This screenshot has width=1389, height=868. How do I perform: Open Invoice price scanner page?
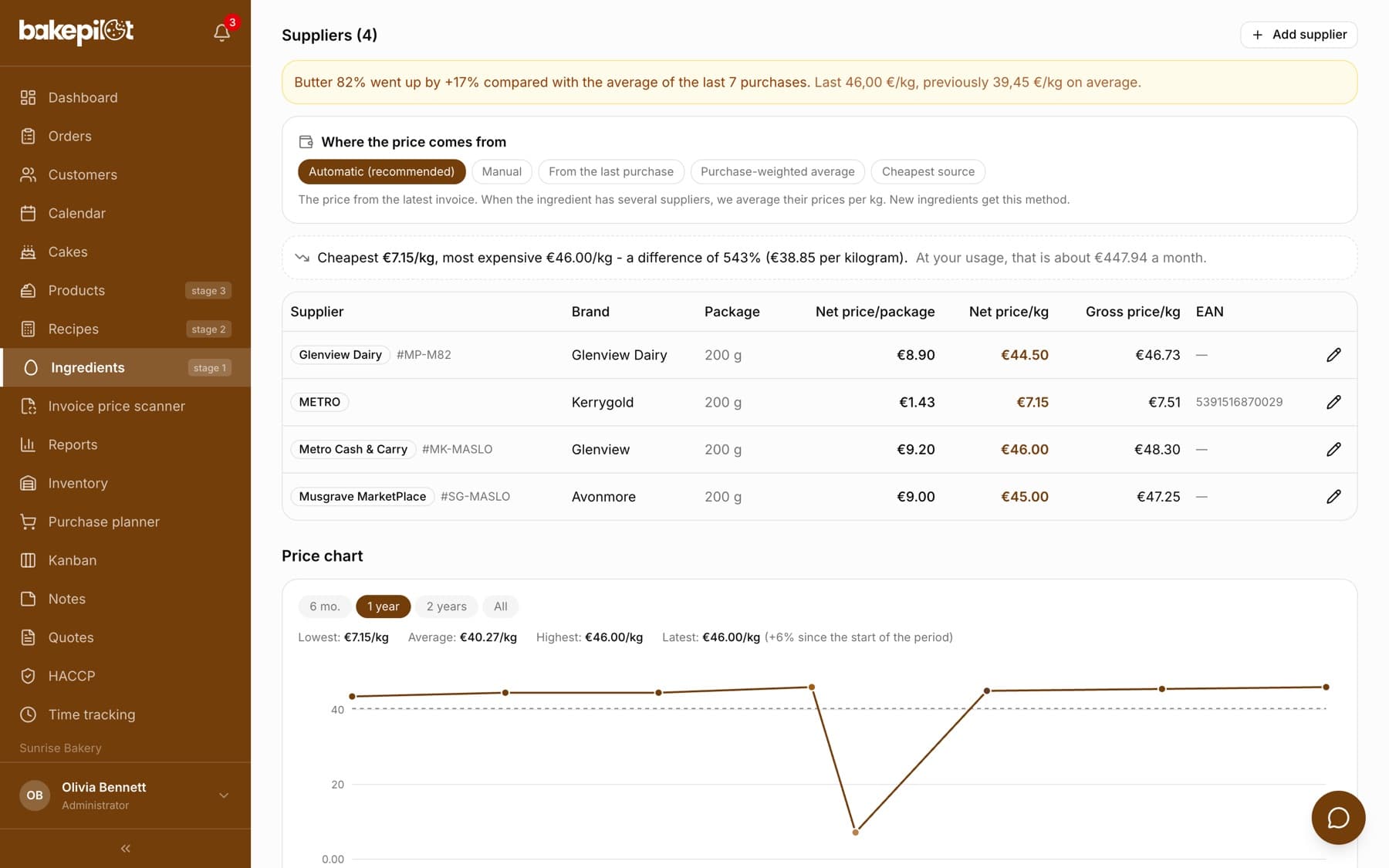coord(125,406)
